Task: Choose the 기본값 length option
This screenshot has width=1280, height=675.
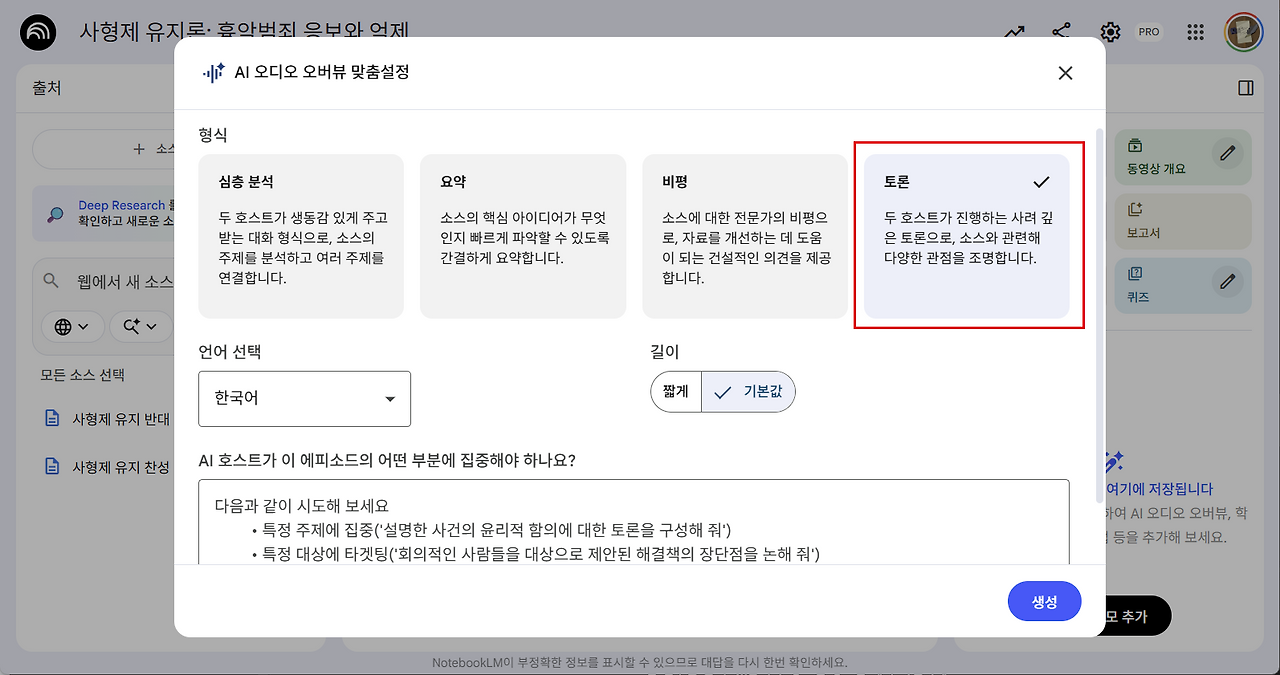Action: click(749, 392)
